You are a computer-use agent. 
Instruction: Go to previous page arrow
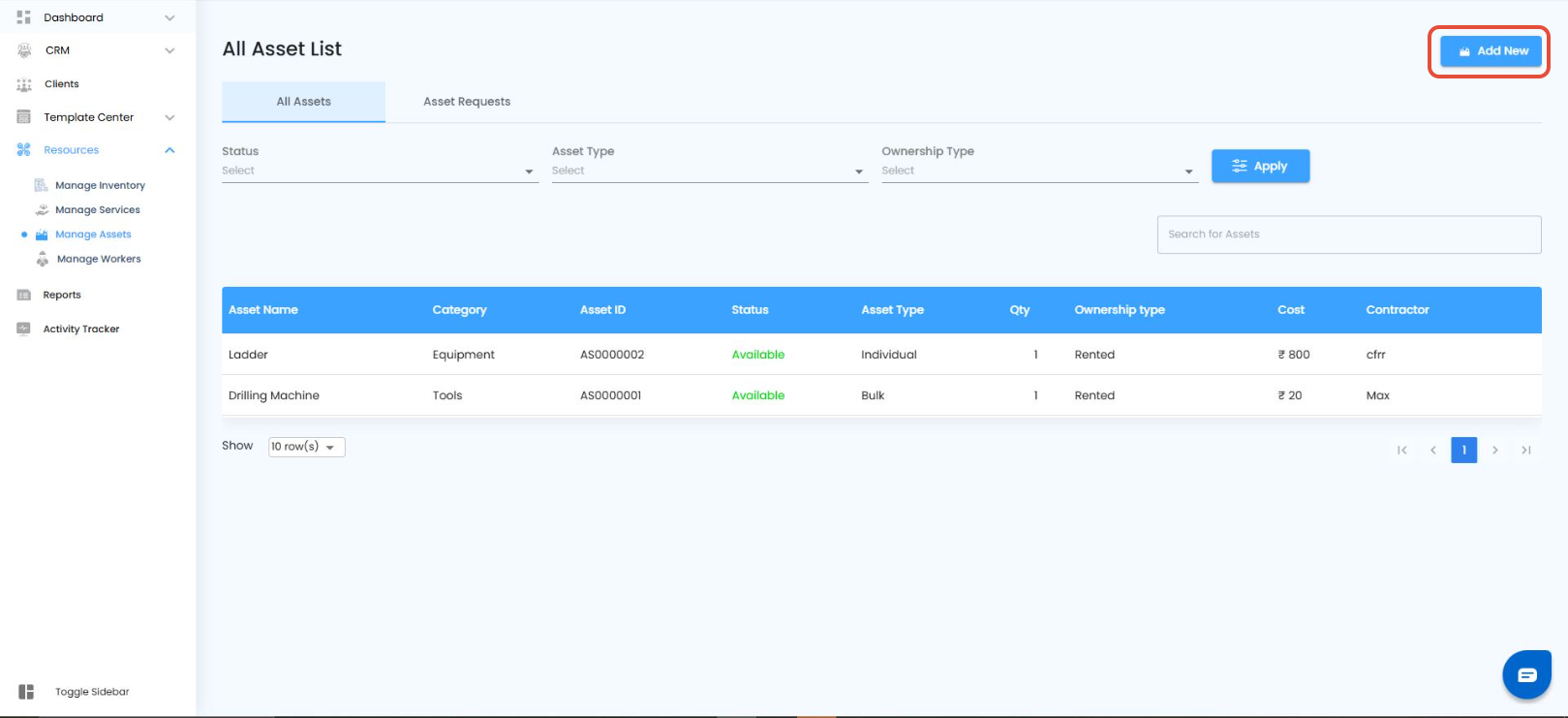click(1433, 450)
